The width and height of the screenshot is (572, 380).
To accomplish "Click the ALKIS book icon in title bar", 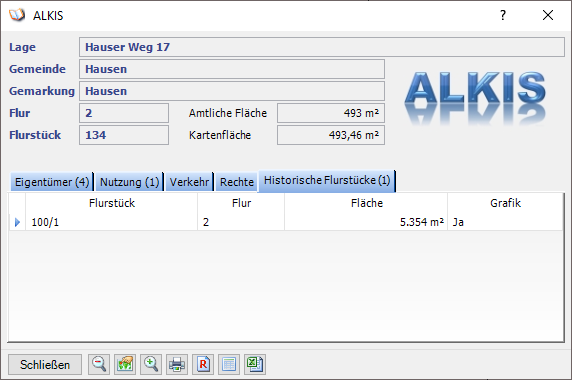I will (17, 15).
